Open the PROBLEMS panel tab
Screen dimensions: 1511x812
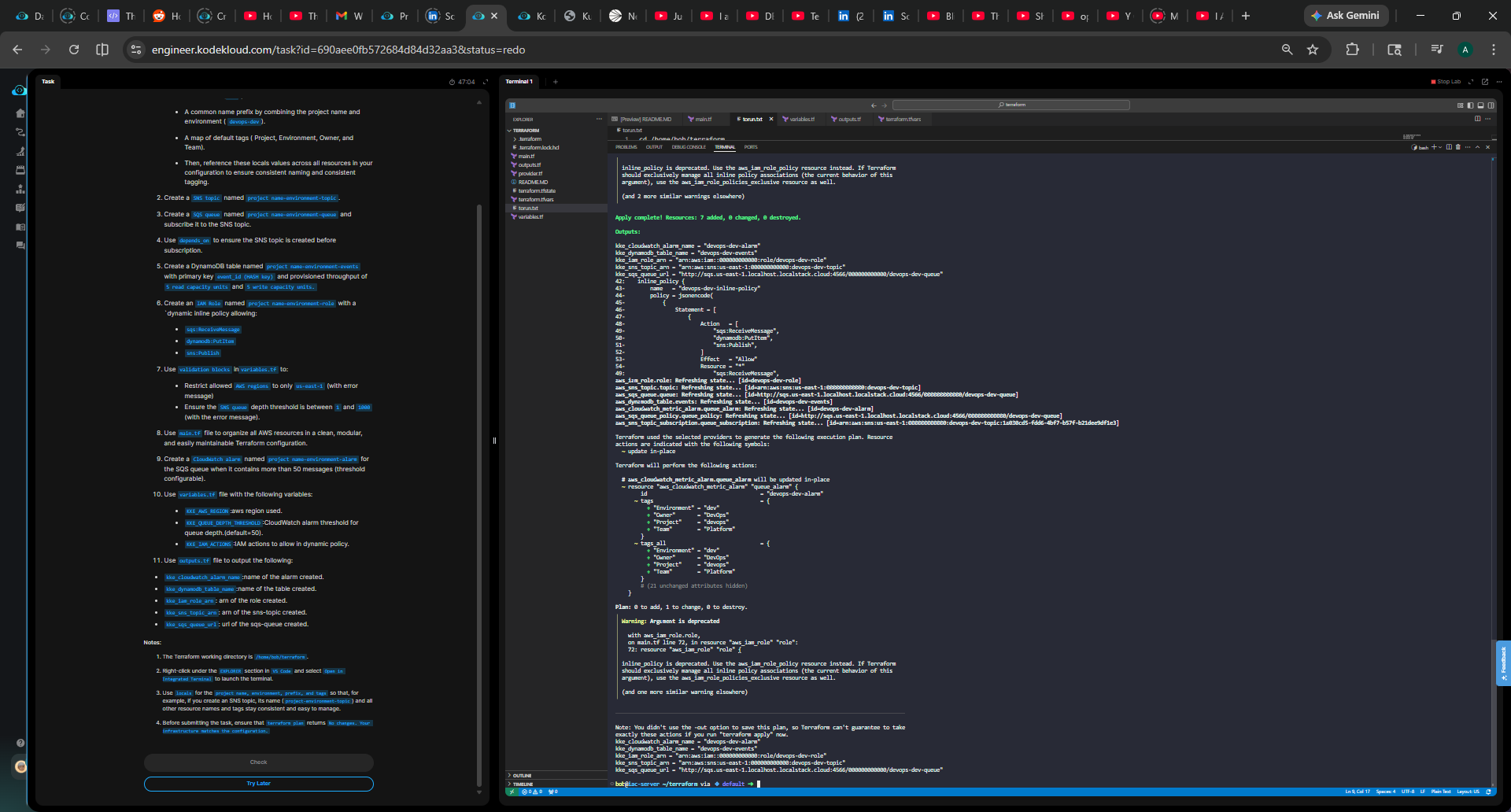tap(626, 147)
